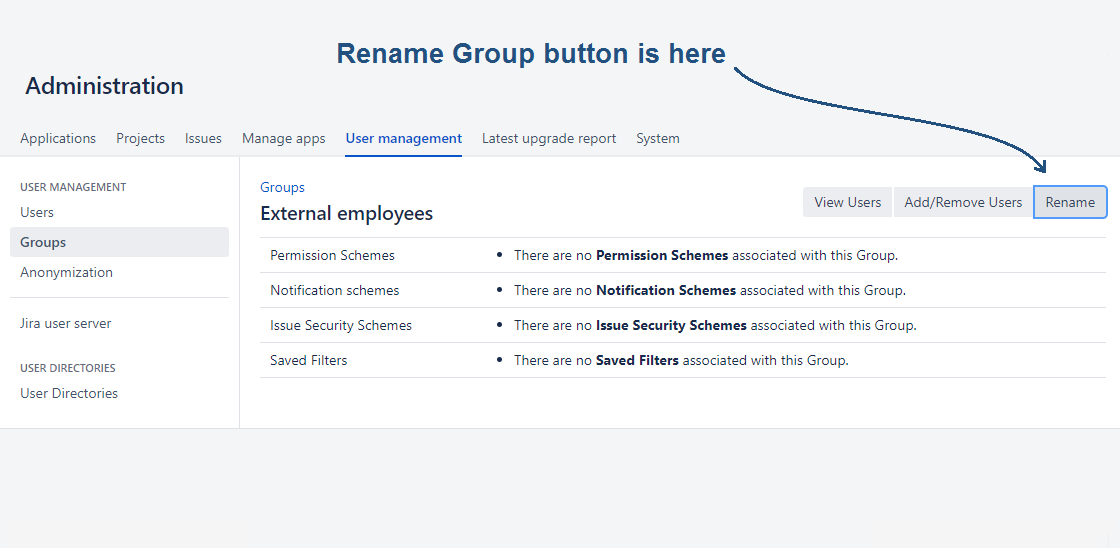The width and height of the screenshot is (1120, 548).
Task: Click the Rename group button
Action: [x=1070, y=202]
